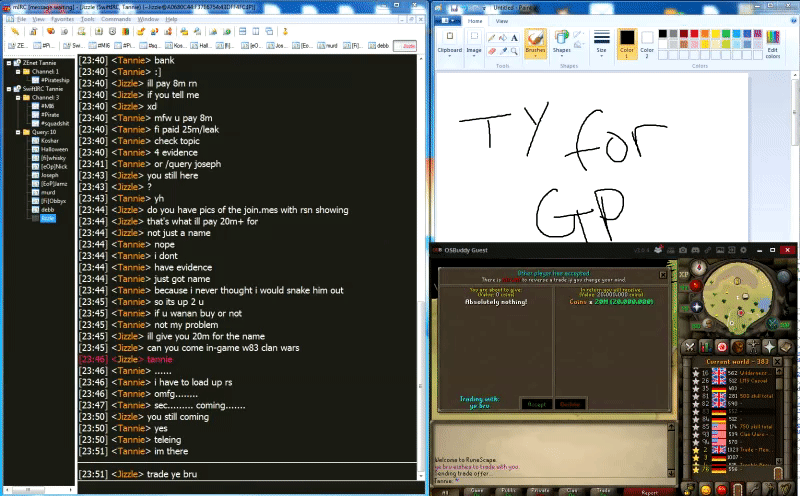Open the Inventory backpack tab in RuneScape
The width and height of the screenshot is (800, 496).
point(737,347)
